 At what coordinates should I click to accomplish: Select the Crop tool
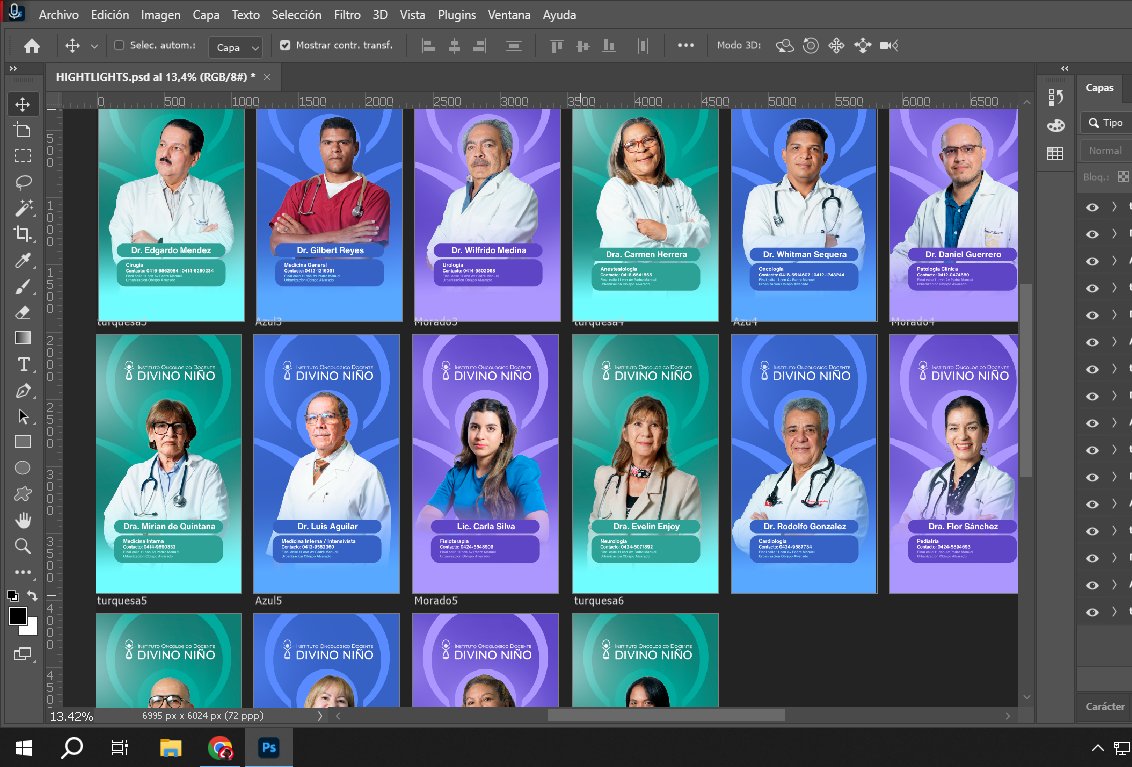tap(23, 234)
